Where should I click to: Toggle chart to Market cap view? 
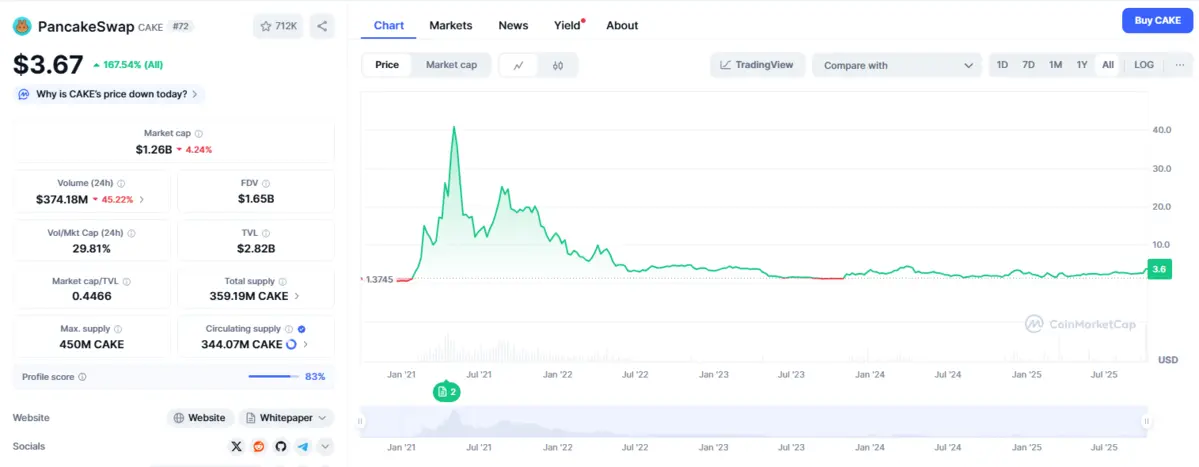pos(451,65)
